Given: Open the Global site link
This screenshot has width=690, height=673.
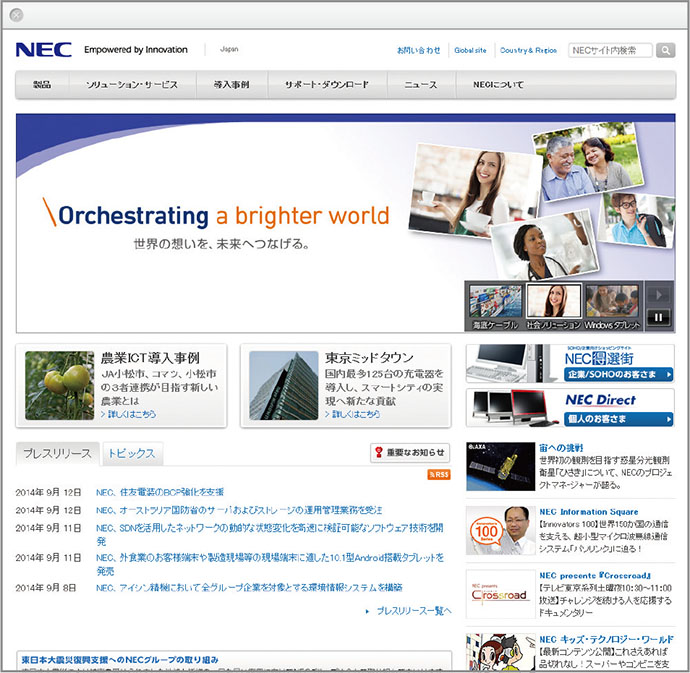Looking at the screenshot, I should [x=470, y=50].
